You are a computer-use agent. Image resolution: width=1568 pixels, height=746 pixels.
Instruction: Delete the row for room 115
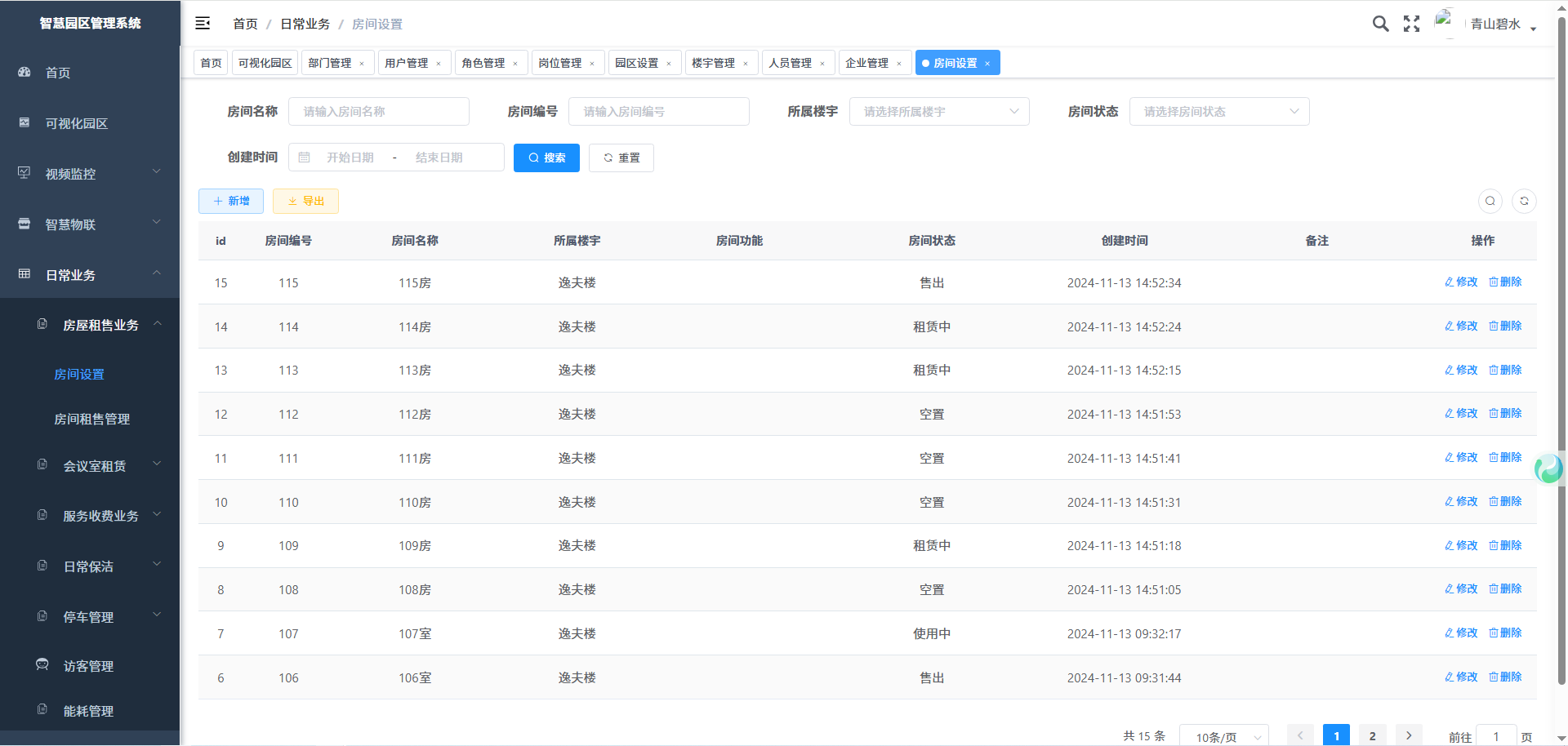[x=1505, y=282]
